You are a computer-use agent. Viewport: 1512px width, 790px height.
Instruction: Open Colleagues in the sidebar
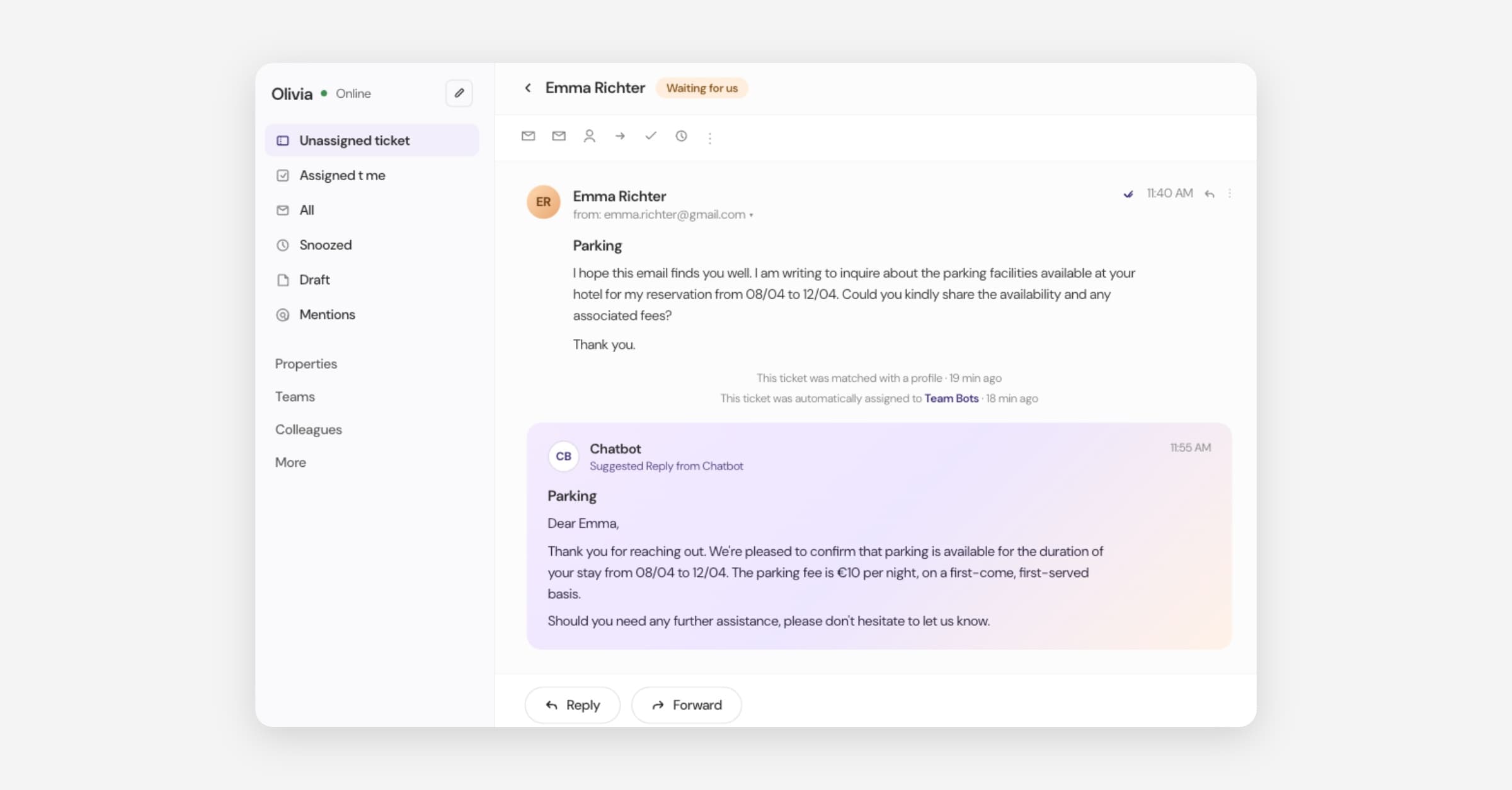point(309,430)
